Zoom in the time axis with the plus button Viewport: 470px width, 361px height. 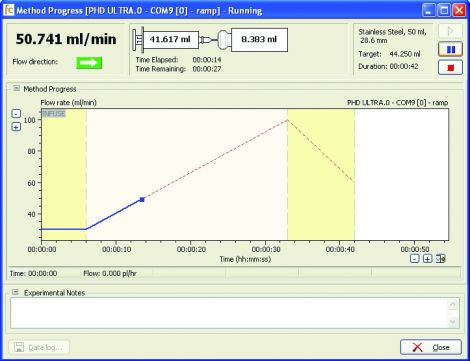click(x=427, y=258)
